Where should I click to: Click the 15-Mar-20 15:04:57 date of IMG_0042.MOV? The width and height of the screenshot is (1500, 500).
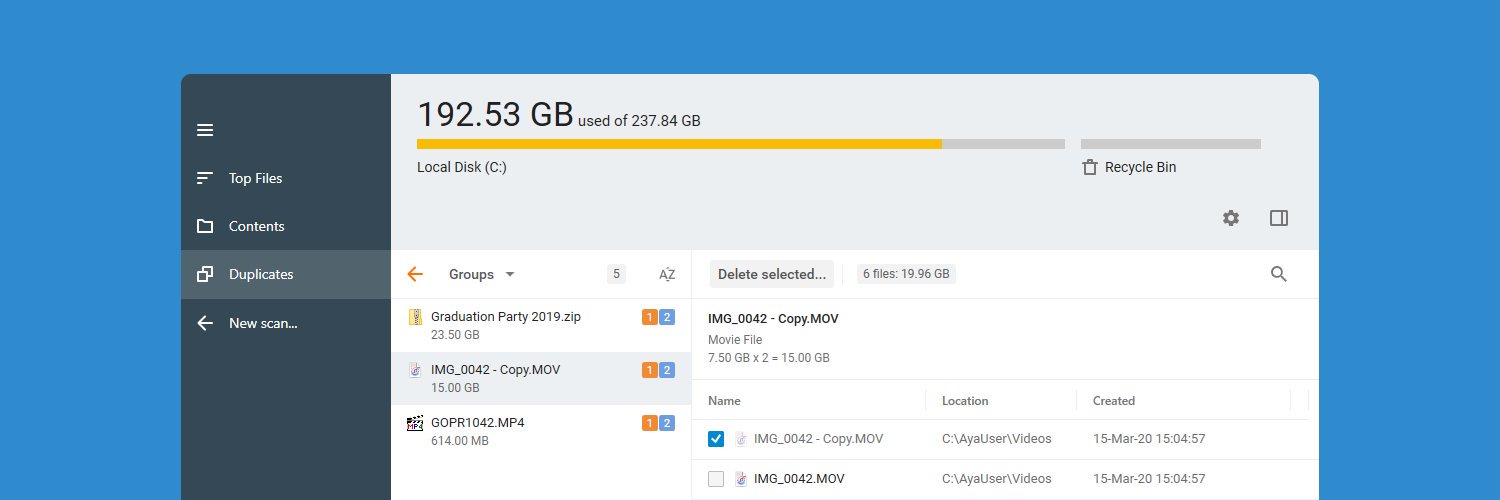click(x=1149, y=479)
